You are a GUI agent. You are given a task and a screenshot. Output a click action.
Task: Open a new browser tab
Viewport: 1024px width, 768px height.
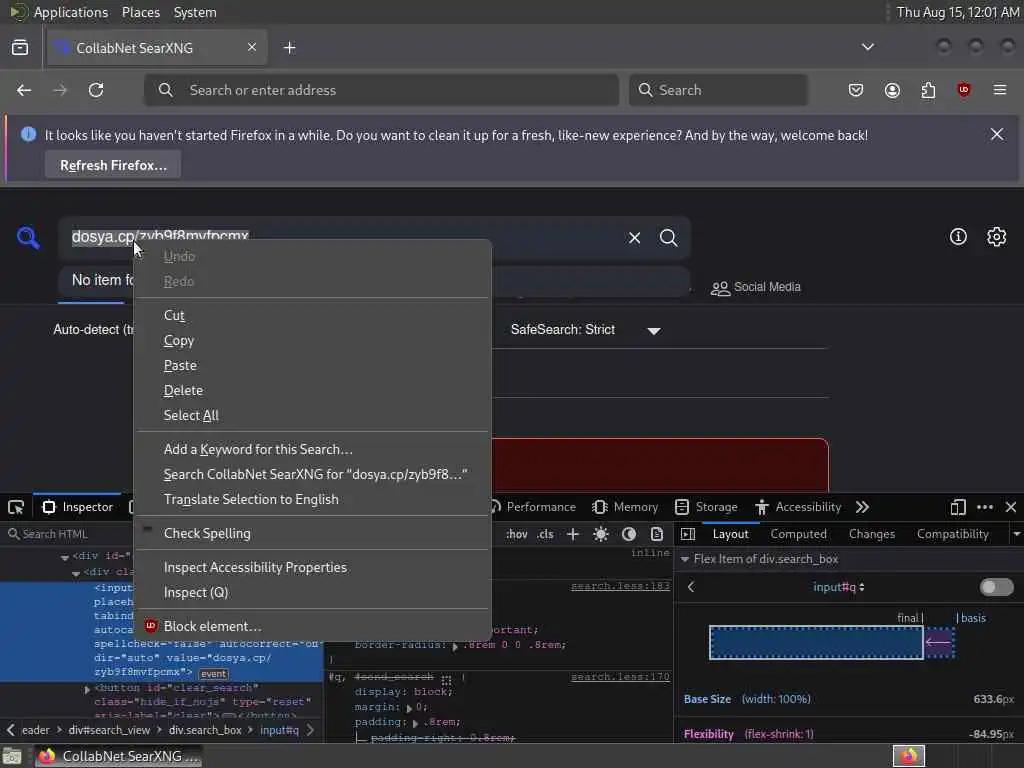289,48
